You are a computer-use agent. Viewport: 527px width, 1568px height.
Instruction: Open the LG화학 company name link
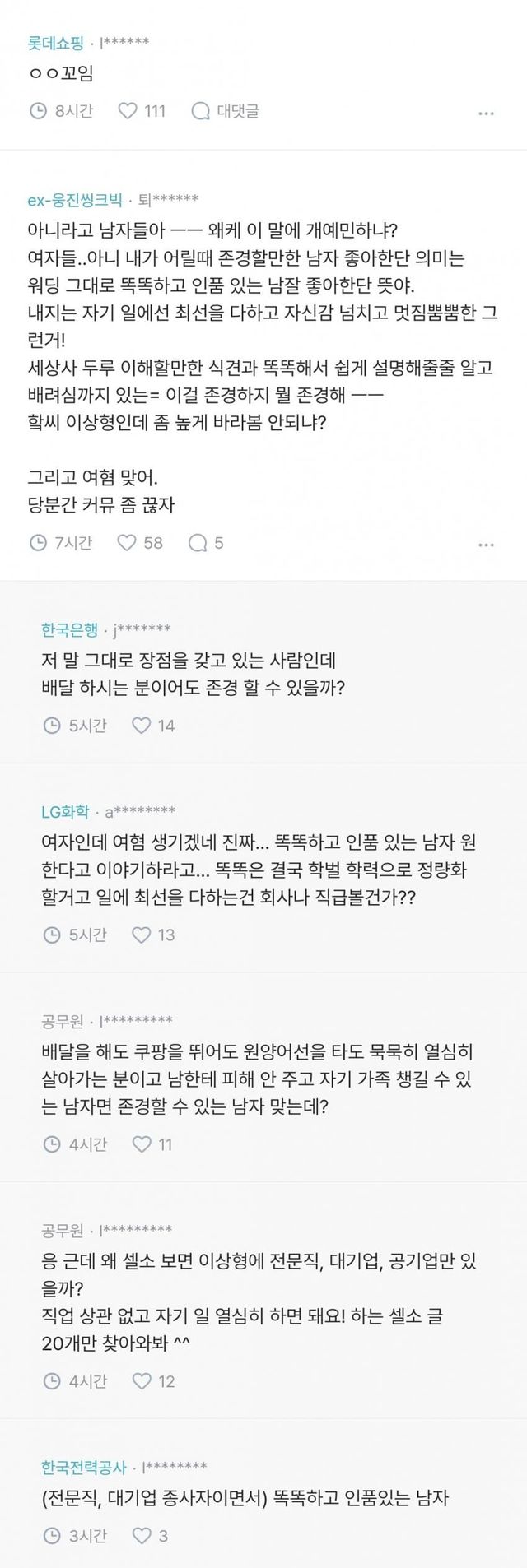65,812
